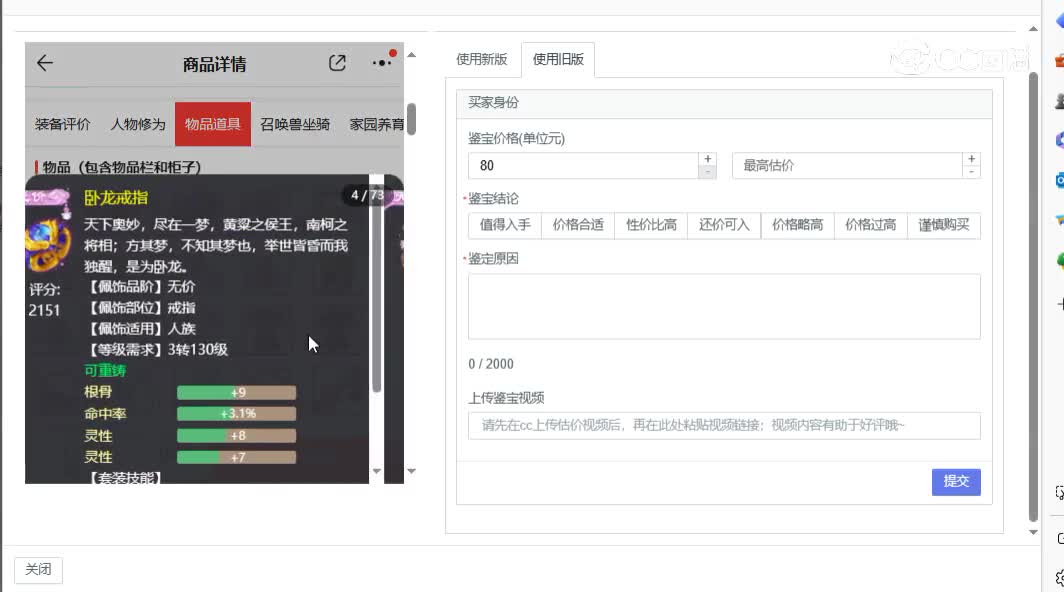Screen dimensions: 1064x592
Task: Click the 根骨 +9 stat bar
Action: (236, 394)
